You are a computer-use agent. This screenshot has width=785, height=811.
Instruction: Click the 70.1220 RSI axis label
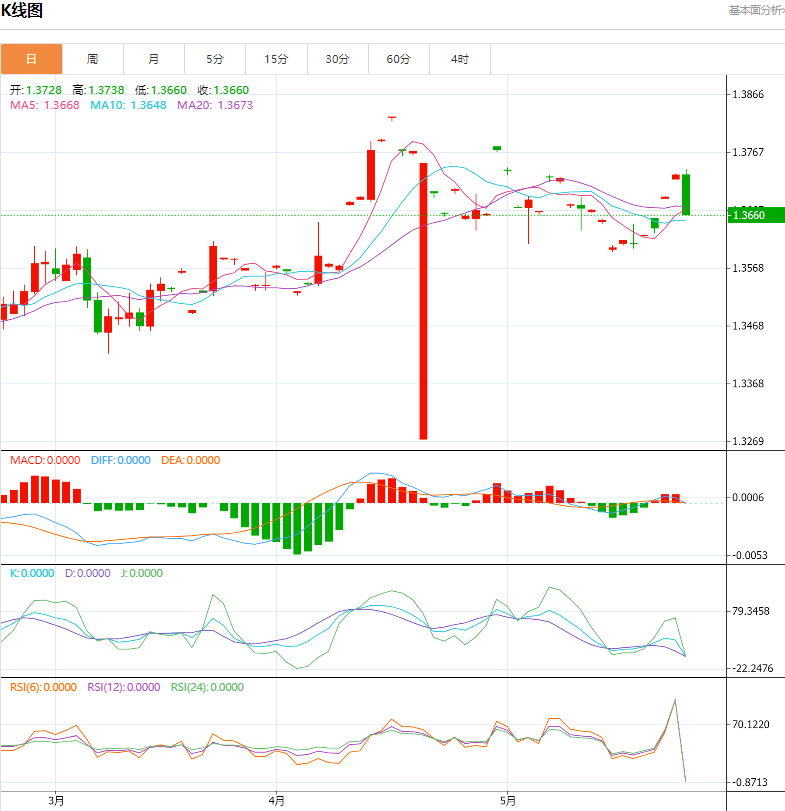751,724
